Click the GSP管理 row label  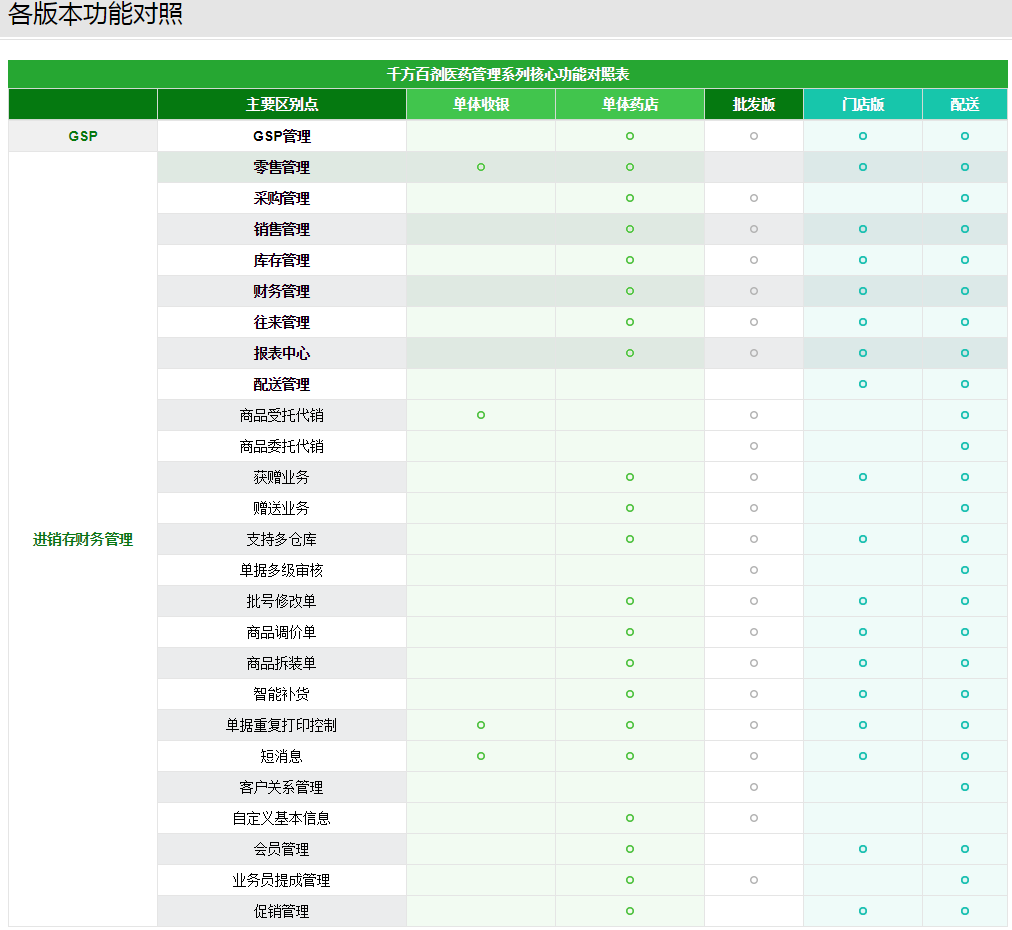coord(281,136)
